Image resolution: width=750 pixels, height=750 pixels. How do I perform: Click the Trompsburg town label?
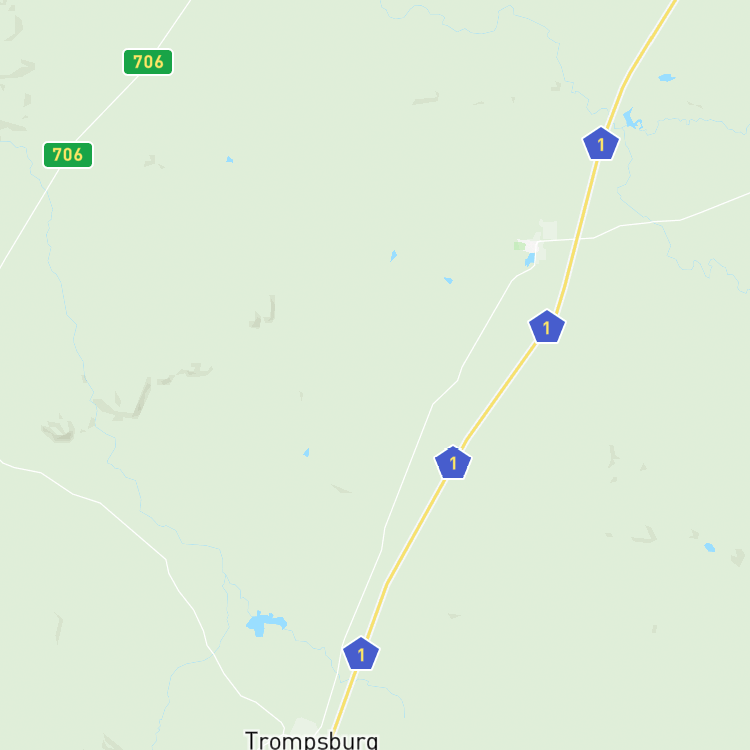(x=311, y=740)
